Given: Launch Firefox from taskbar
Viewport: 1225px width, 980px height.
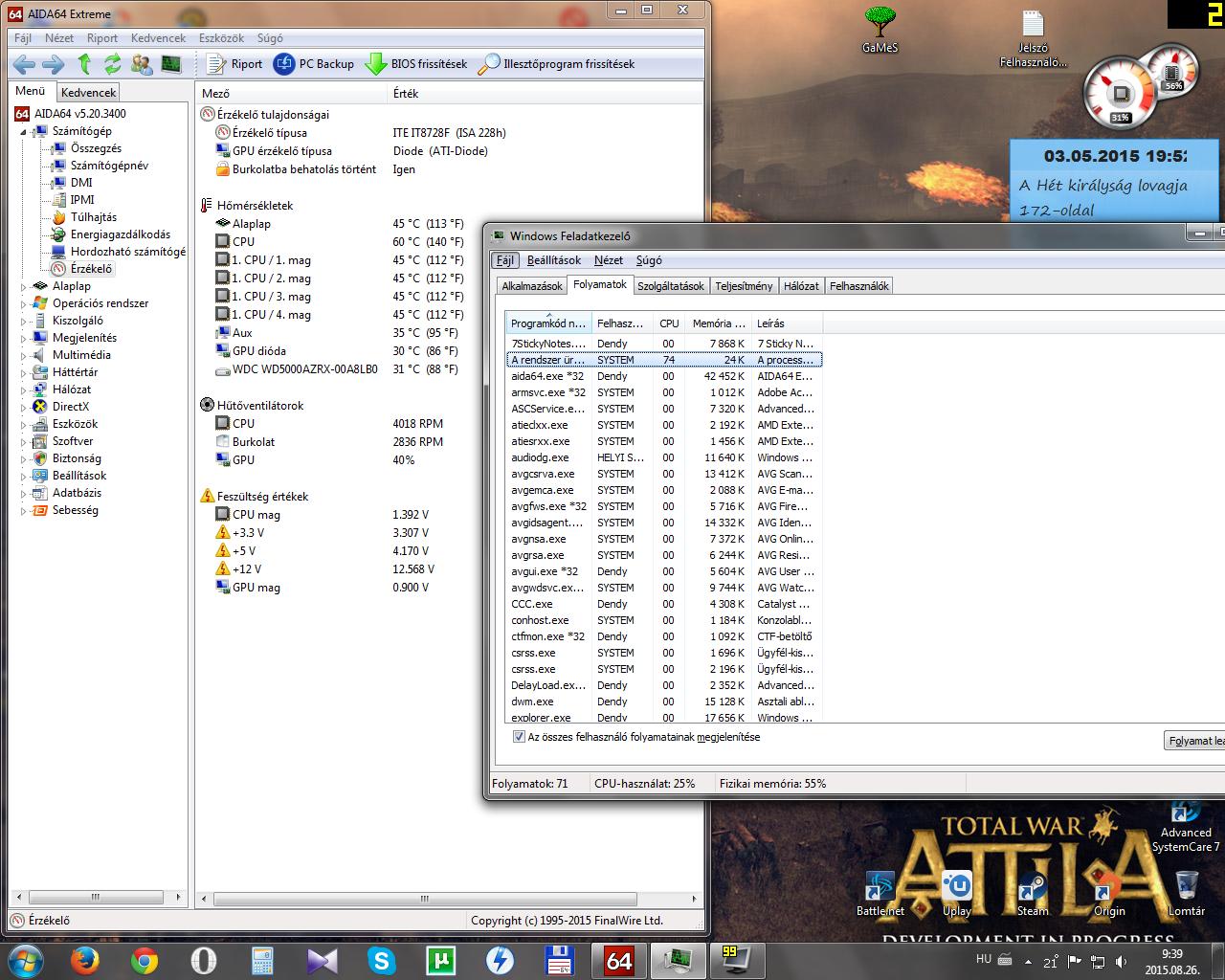Looking at the screenshot, I should [83, 960].
